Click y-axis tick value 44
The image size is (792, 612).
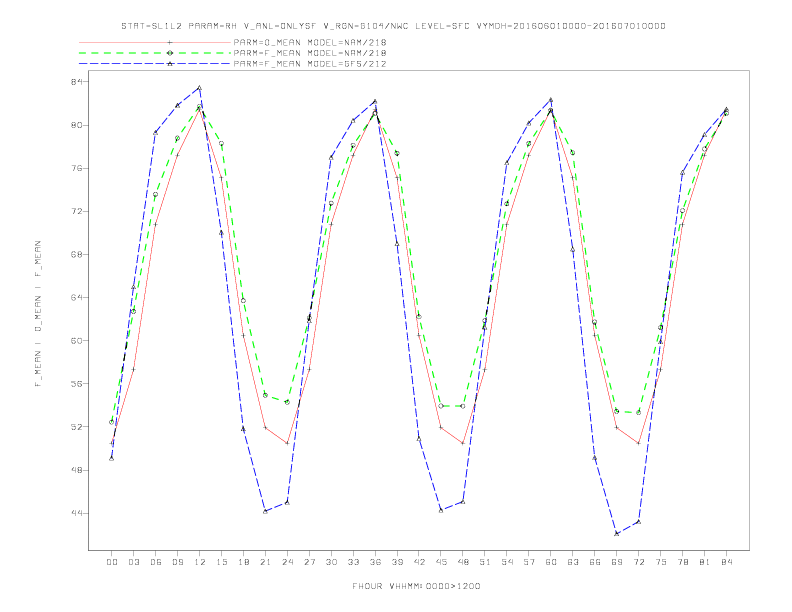click(x=77, y=513)
